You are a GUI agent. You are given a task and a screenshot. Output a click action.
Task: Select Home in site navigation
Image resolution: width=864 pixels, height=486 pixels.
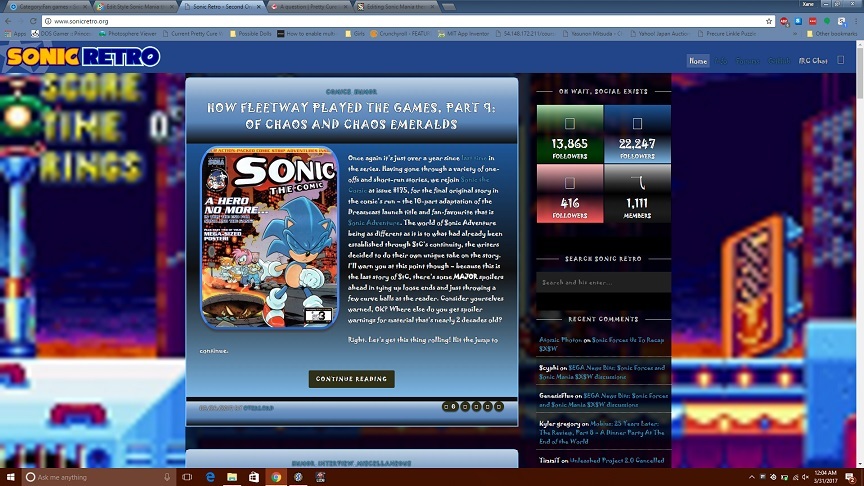[x=698, y=61]
